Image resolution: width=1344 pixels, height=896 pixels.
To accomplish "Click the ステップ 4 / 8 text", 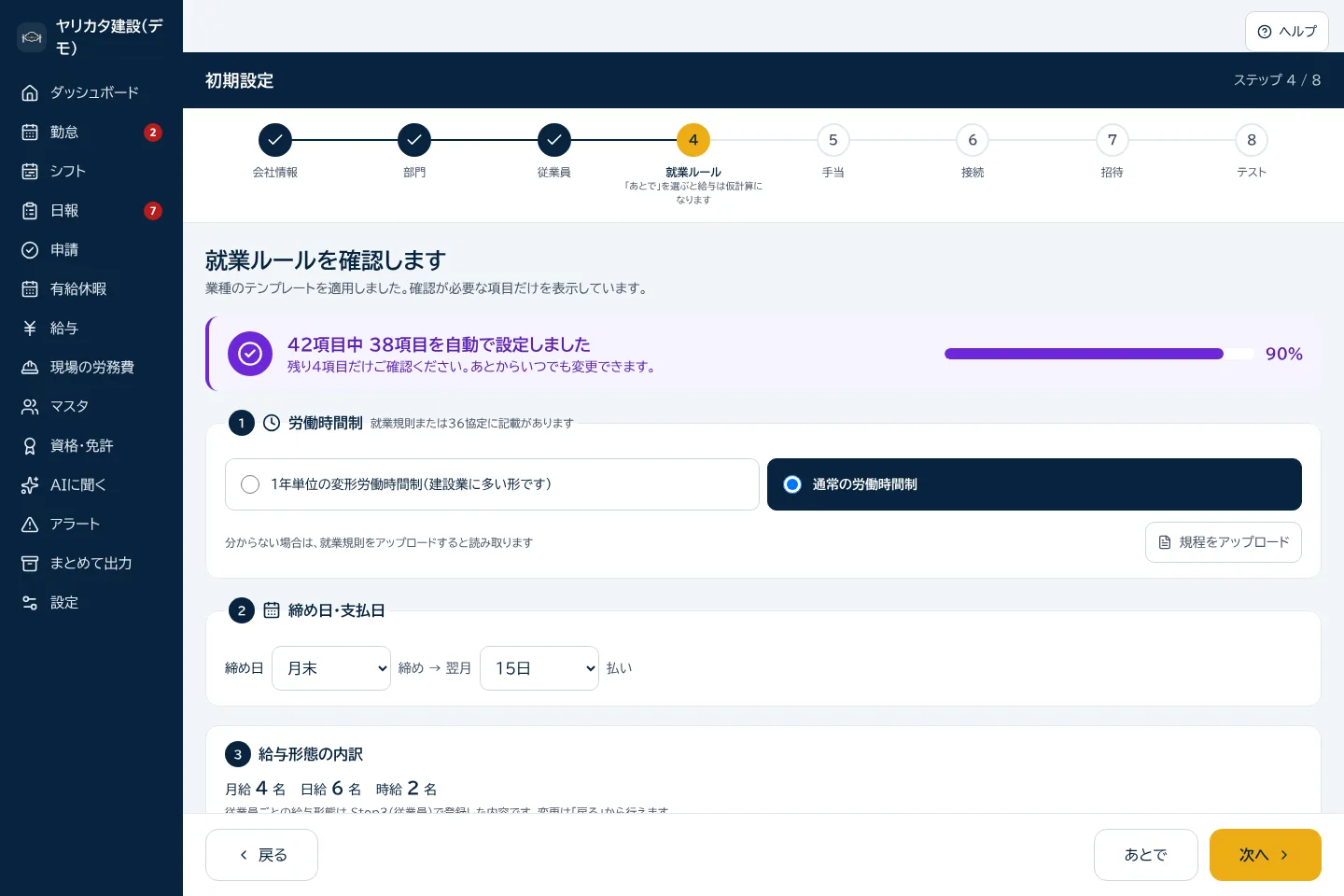I will click(x=1277, y=80).
